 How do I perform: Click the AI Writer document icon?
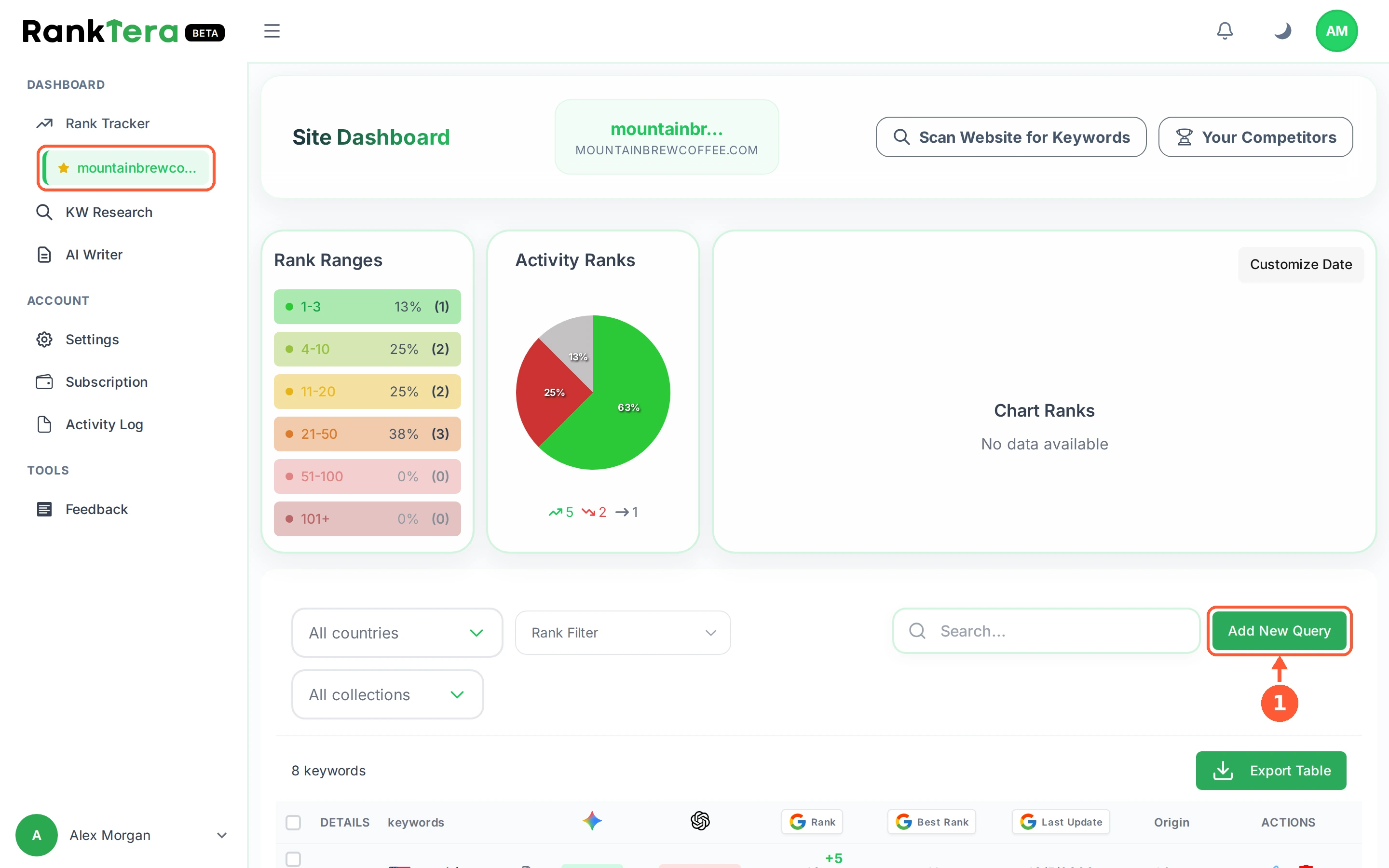tap(44, 254)
